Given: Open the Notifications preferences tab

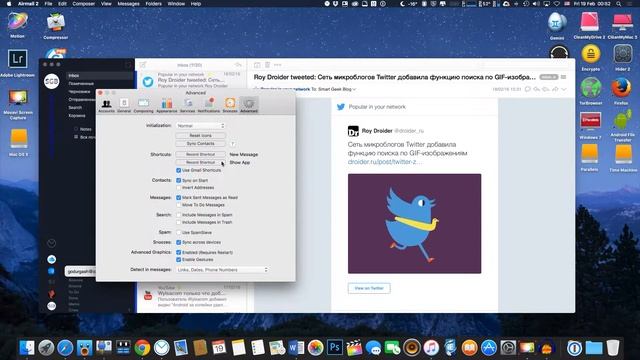Looking at the screenshot, I should pos(209,105).
